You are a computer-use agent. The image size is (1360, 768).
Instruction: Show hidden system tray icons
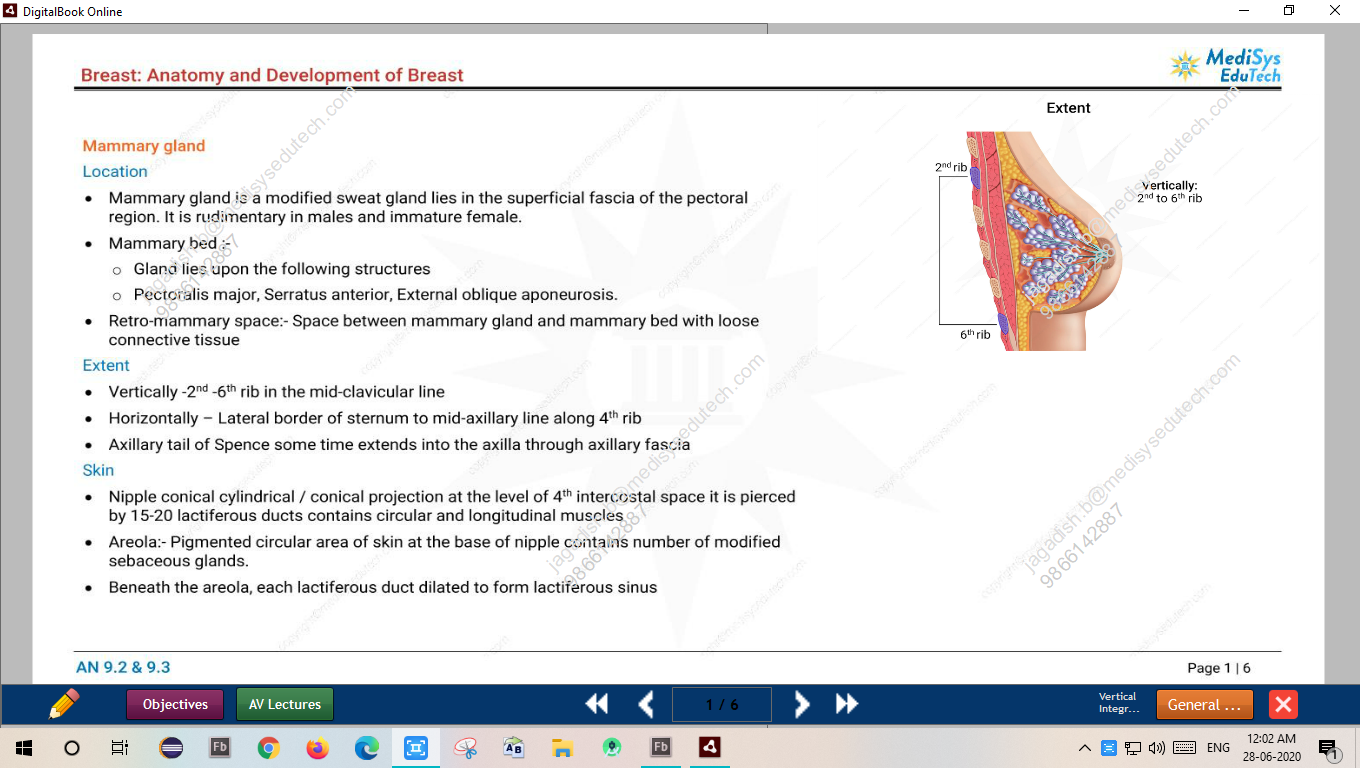pos(1085,748)
